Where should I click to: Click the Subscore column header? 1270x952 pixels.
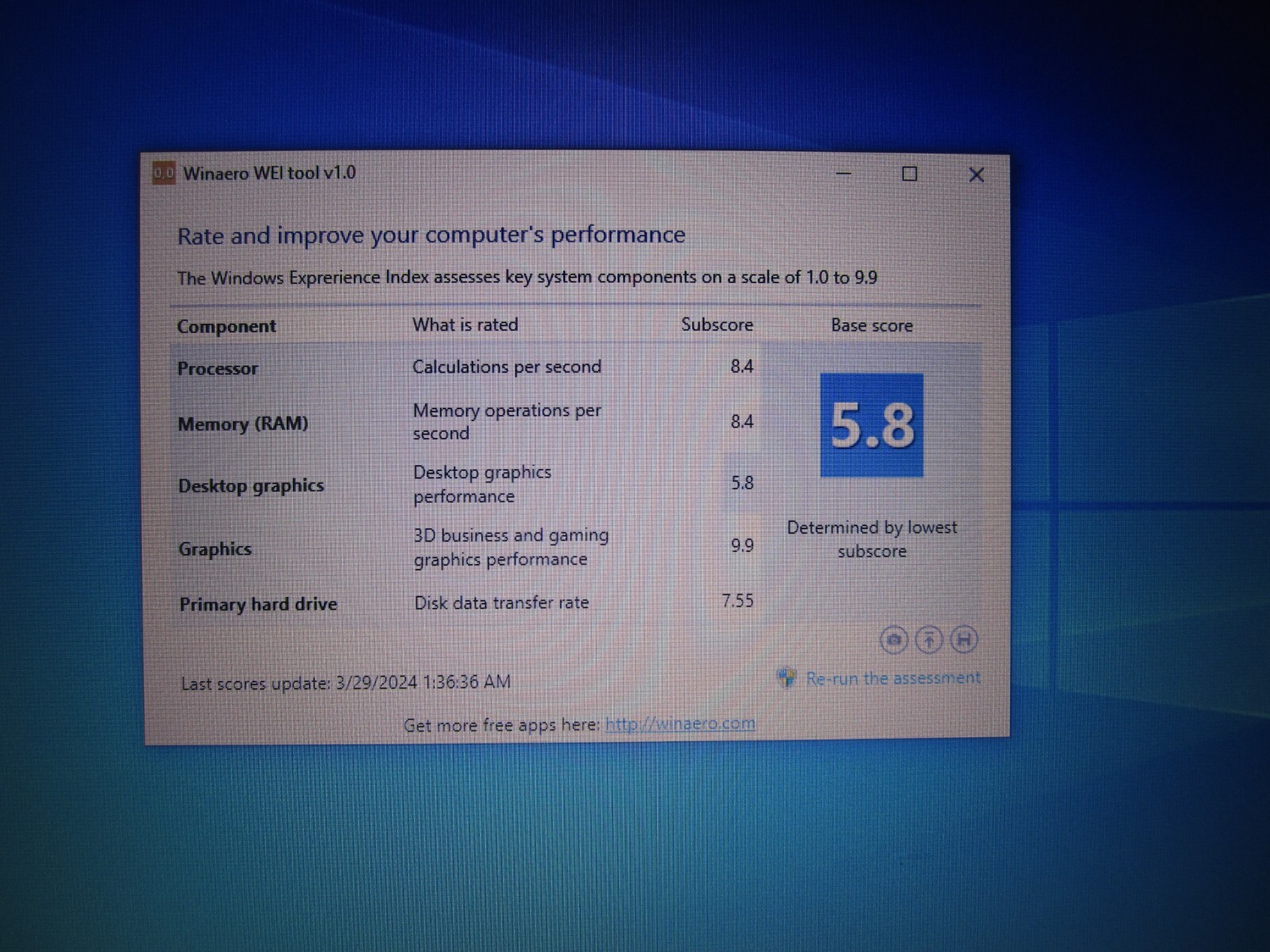(717, 324)
